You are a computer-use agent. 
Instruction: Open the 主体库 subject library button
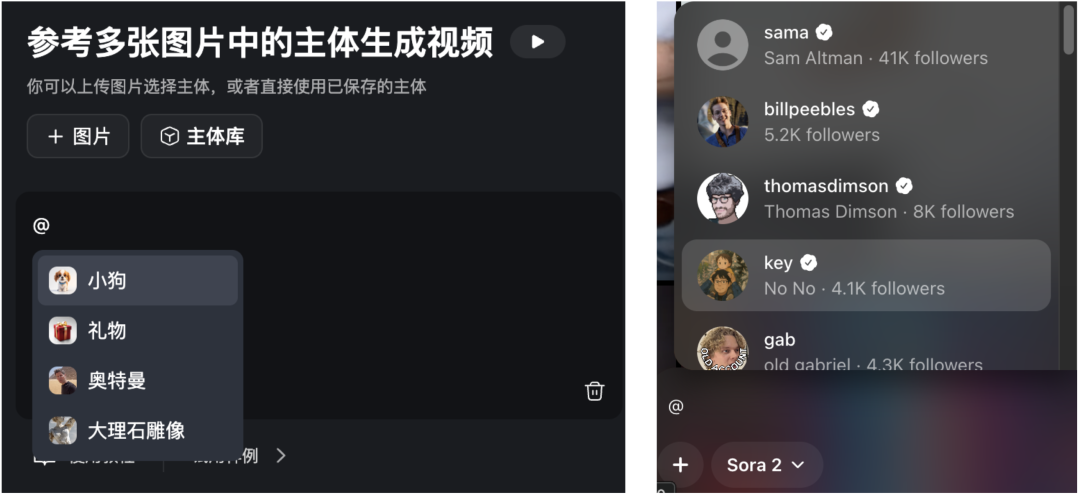202,136
